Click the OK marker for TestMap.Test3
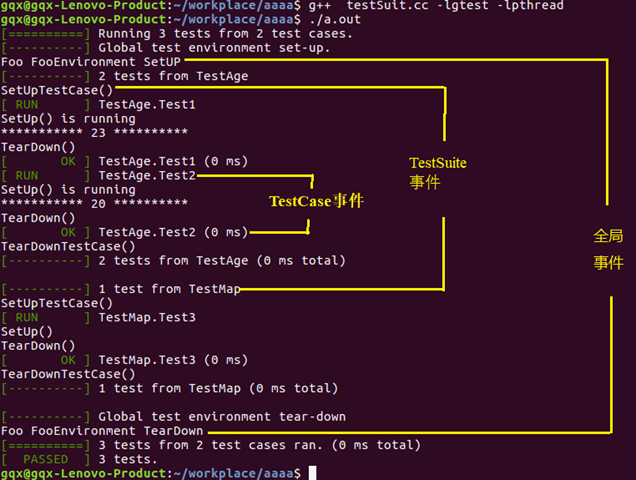The height and width of the screenshot is (480, 636). (x=68, y=360)
